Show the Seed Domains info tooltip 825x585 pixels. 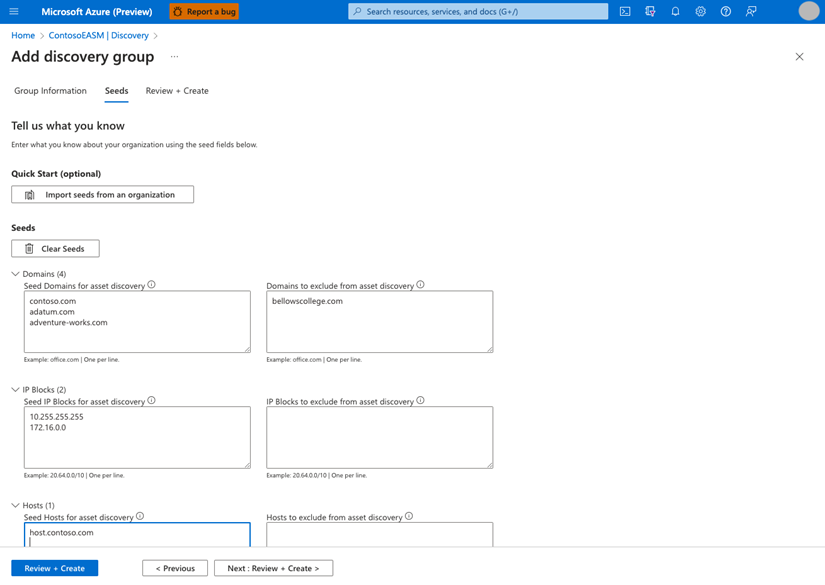[152, 284]
